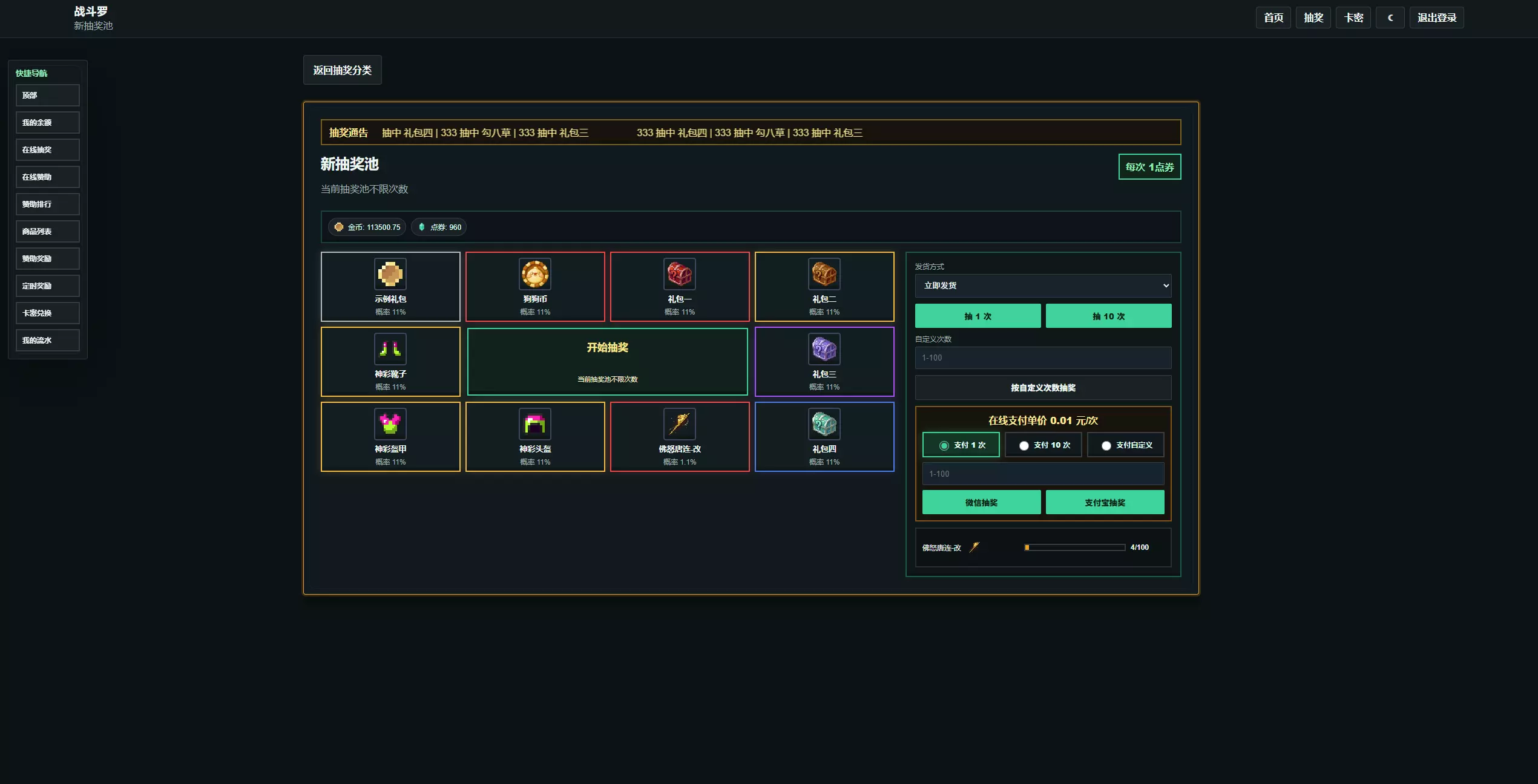Click the 4/100 progress bar

click(x=1075, y=547)
